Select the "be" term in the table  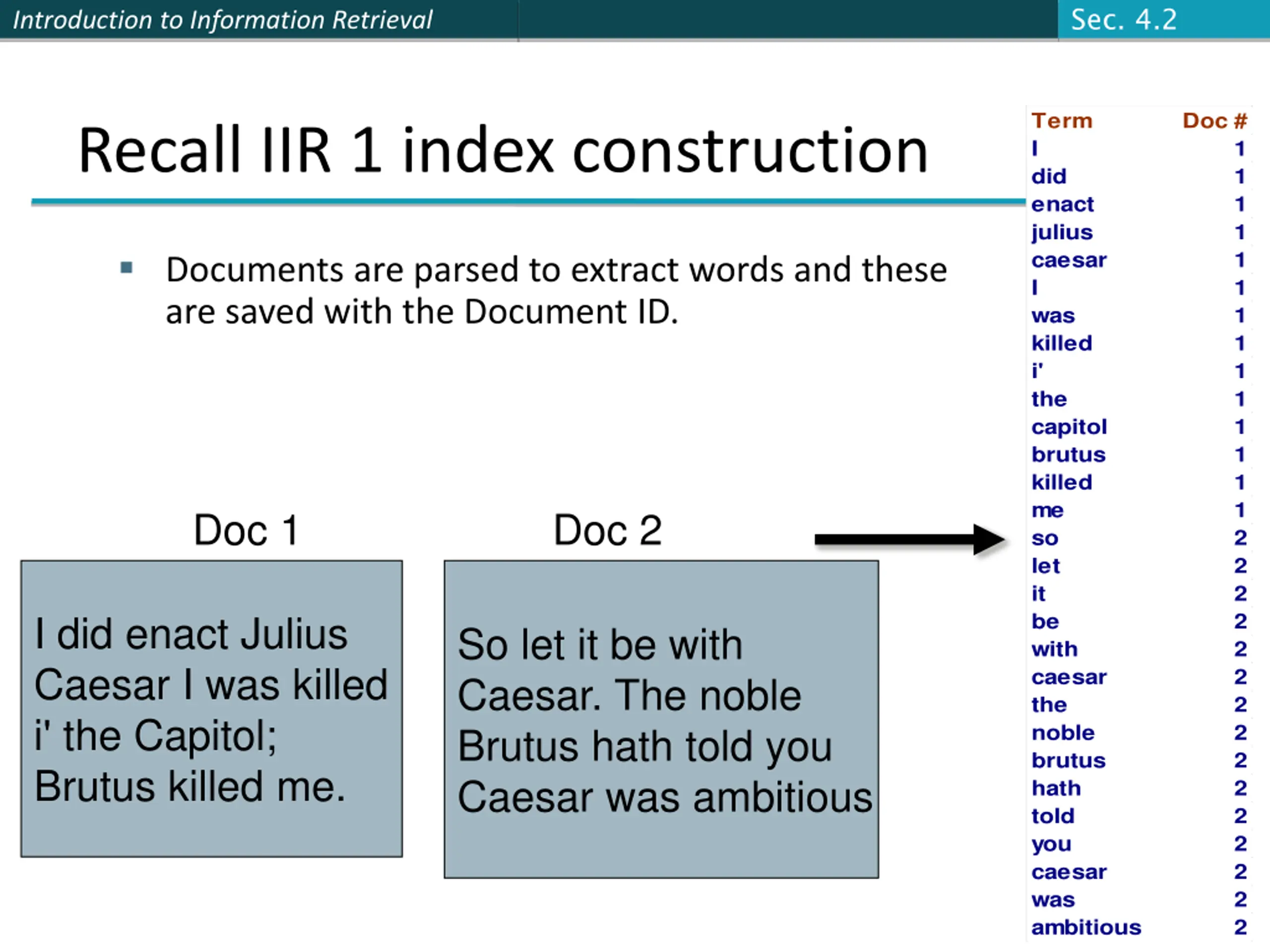[x=1045, y=621]
